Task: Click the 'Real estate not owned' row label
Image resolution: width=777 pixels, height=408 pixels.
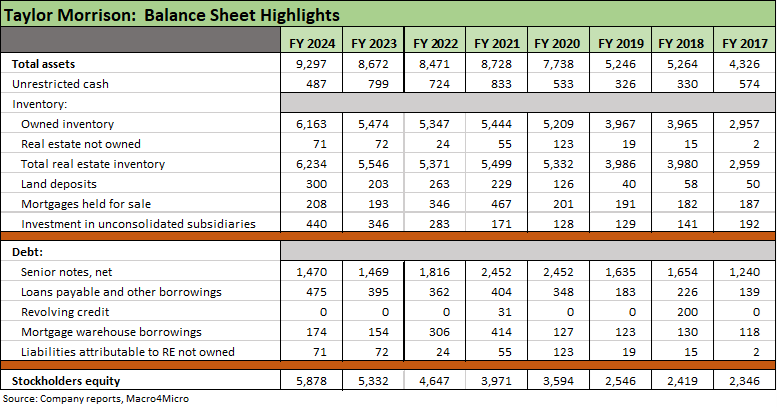Action: 81,144
